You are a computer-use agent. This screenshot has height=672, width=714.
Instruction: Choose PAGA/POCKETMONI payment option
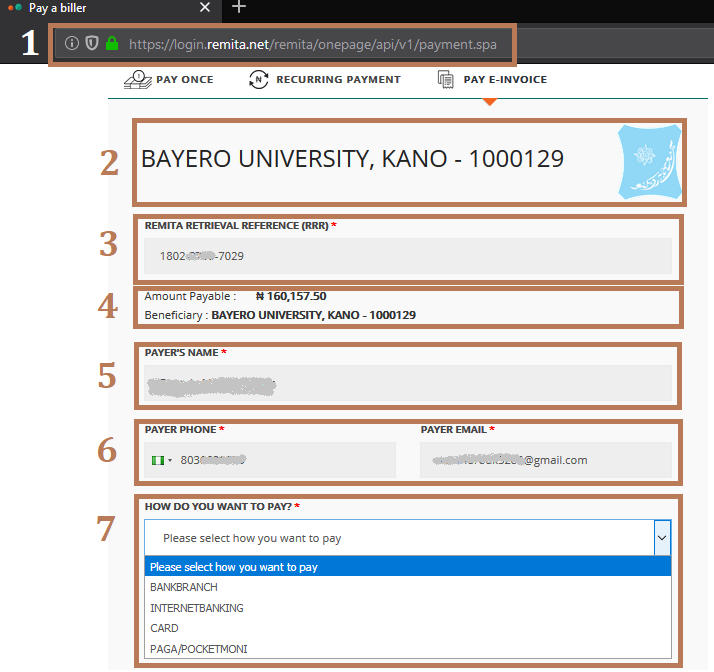(x=198, y=649)
